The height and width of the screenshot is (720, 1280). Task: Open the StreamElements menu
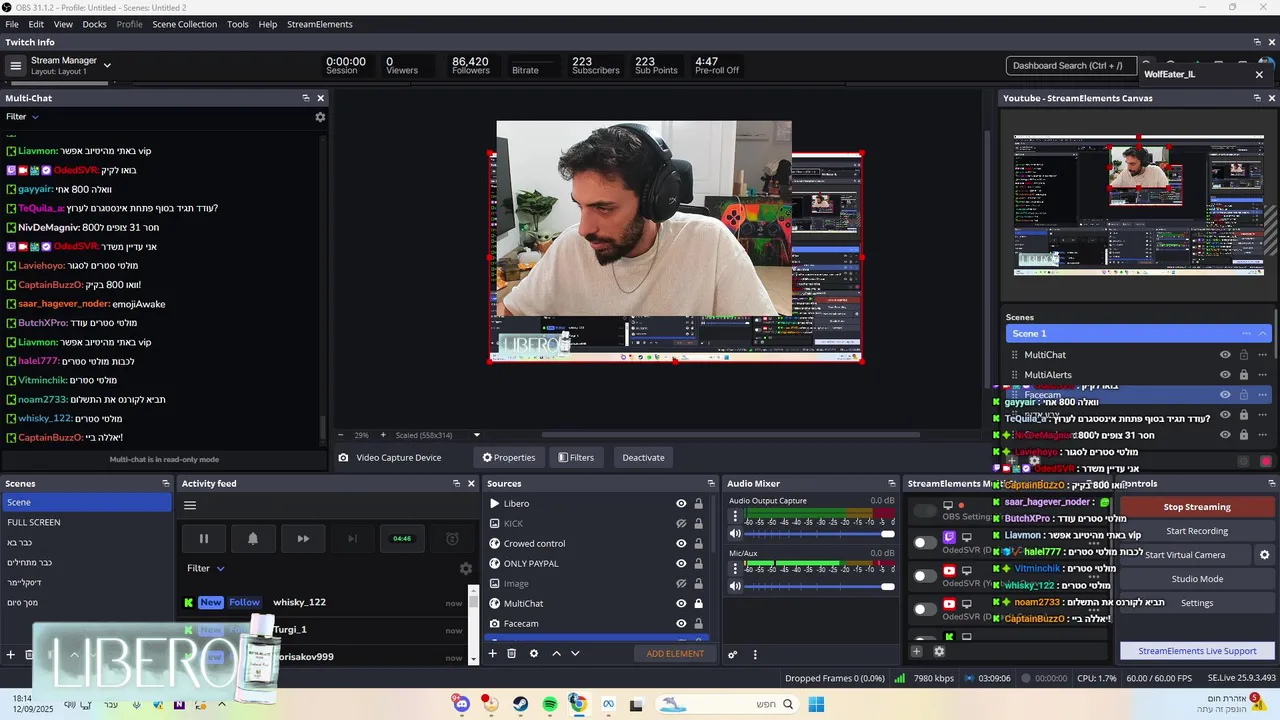(x=320, y=24)
